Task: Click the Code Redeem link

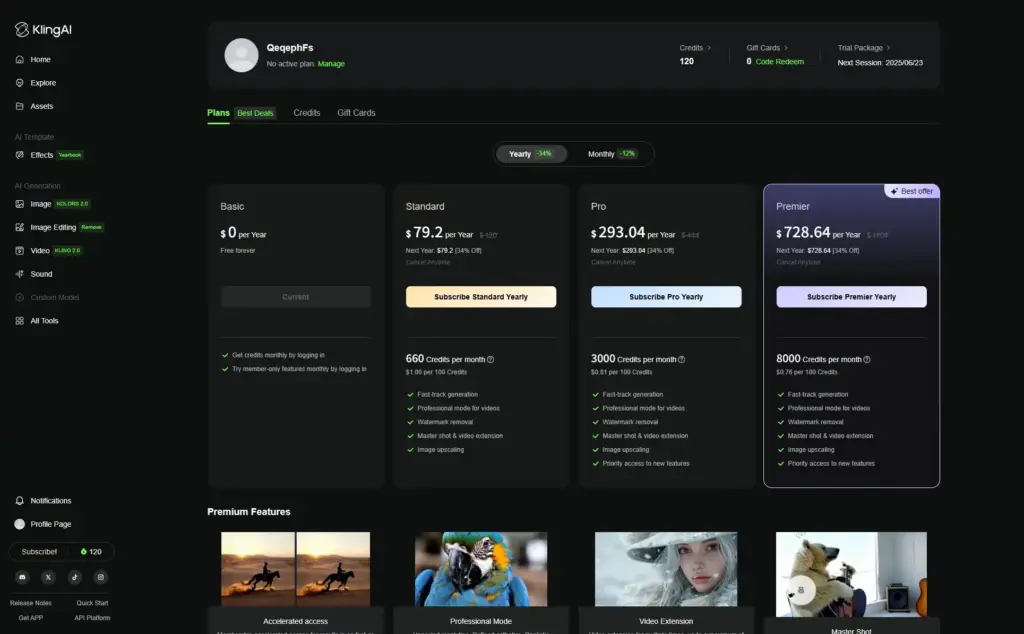Action: tap(780, 61)
